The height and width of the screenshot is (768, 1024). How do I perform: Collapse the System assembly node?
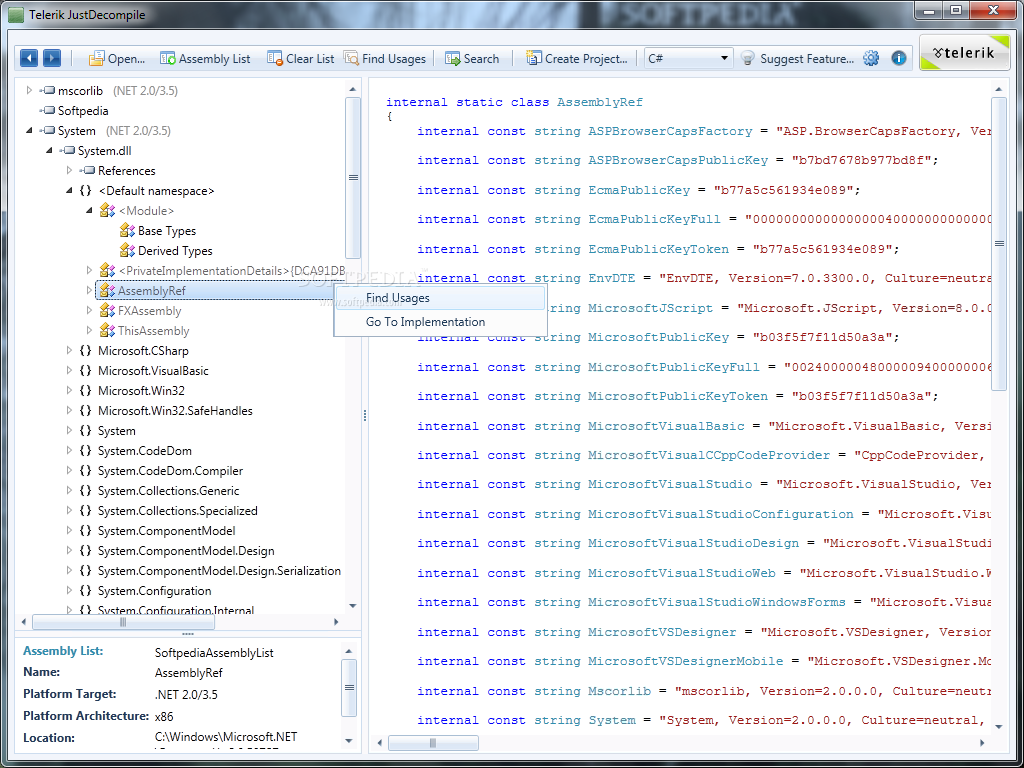tap(29, 131)
